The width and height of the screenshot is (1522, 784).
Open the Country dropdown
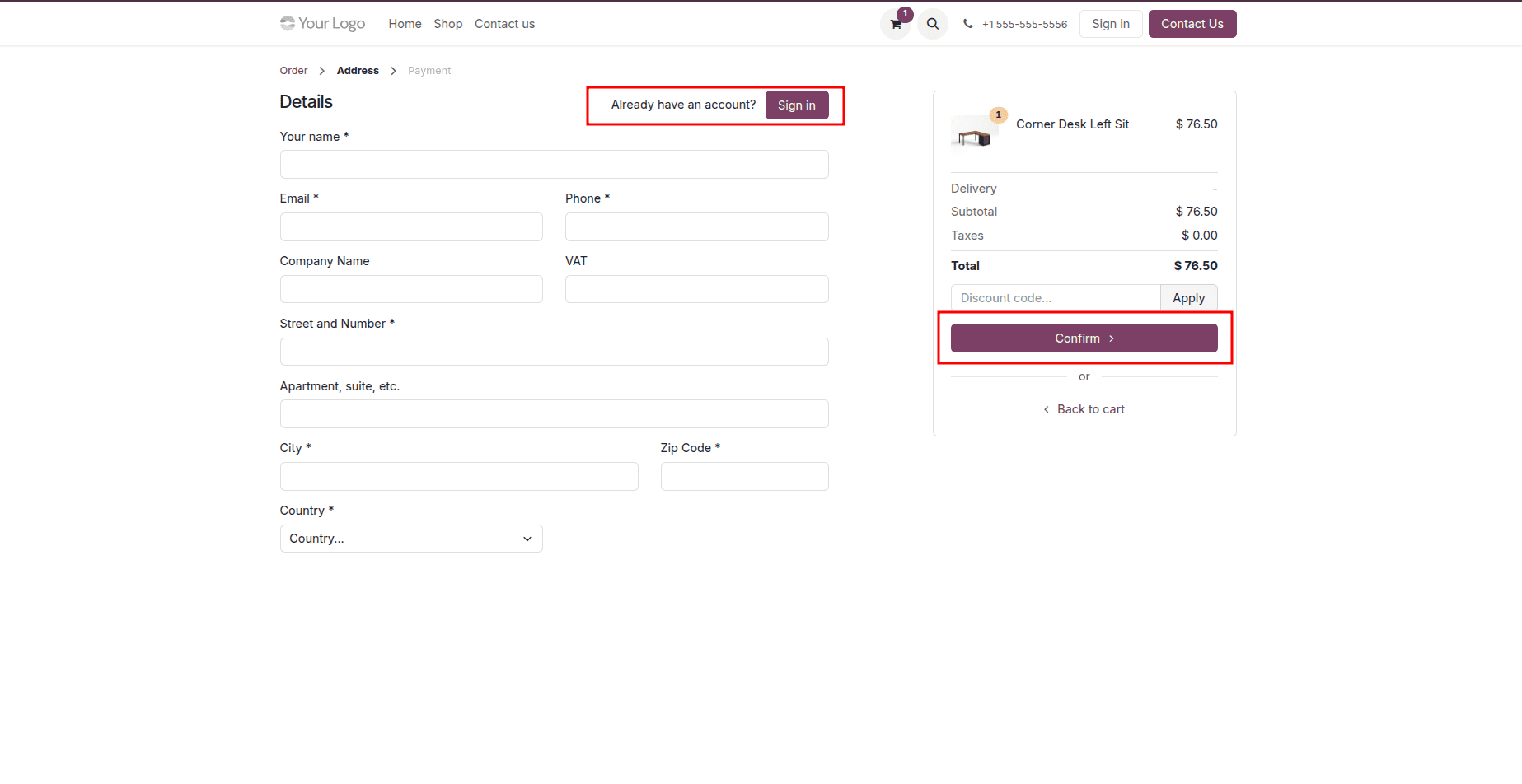click(x=411, y=539)
